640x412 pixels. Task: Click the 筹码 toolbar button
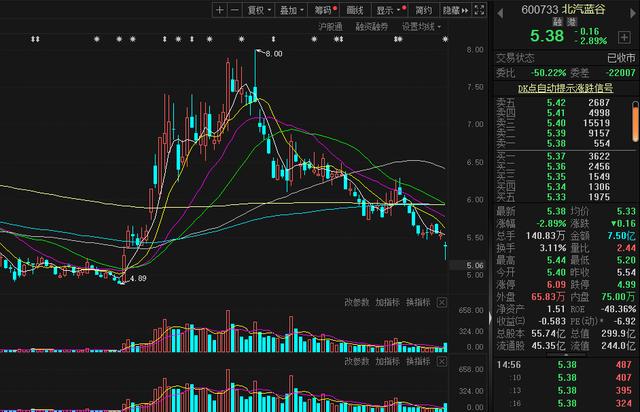point(325,10)
